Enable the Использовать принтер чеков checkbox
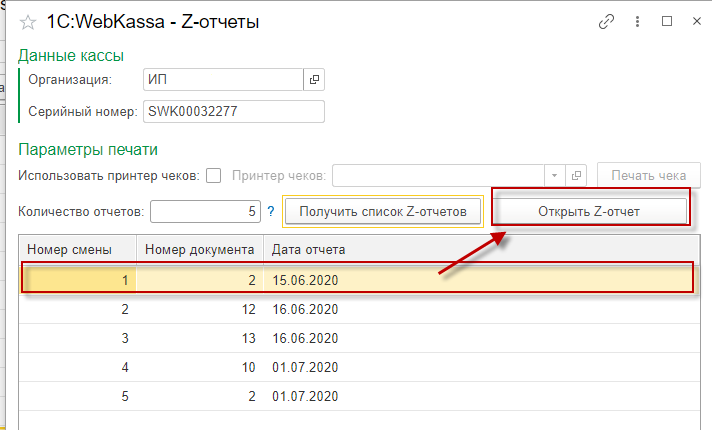The image size is (712, 430). coord(213,175)
